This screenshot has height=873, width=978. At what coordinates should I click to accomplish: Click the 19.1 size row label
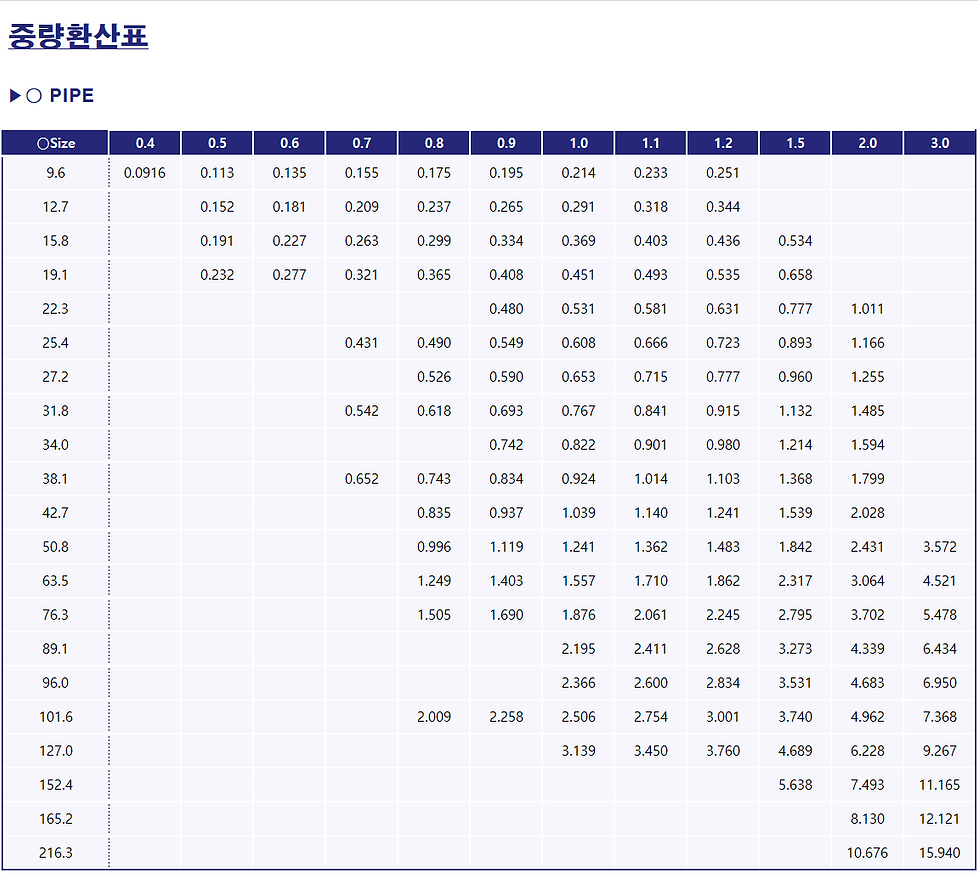(56, 275)
